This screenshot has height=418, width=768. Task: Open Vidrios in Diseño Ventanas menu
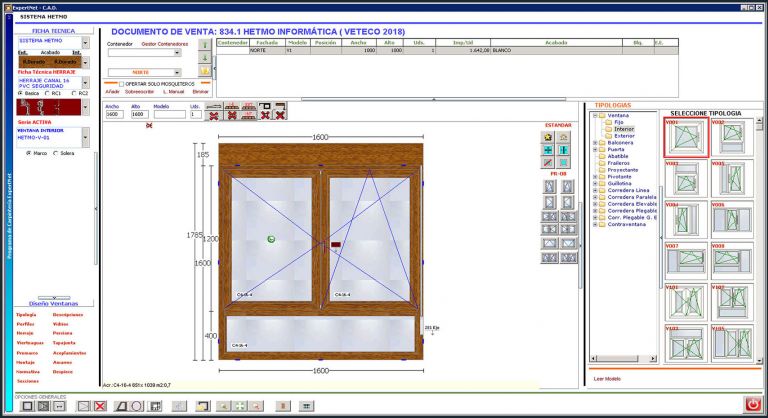tap(61, 324)
